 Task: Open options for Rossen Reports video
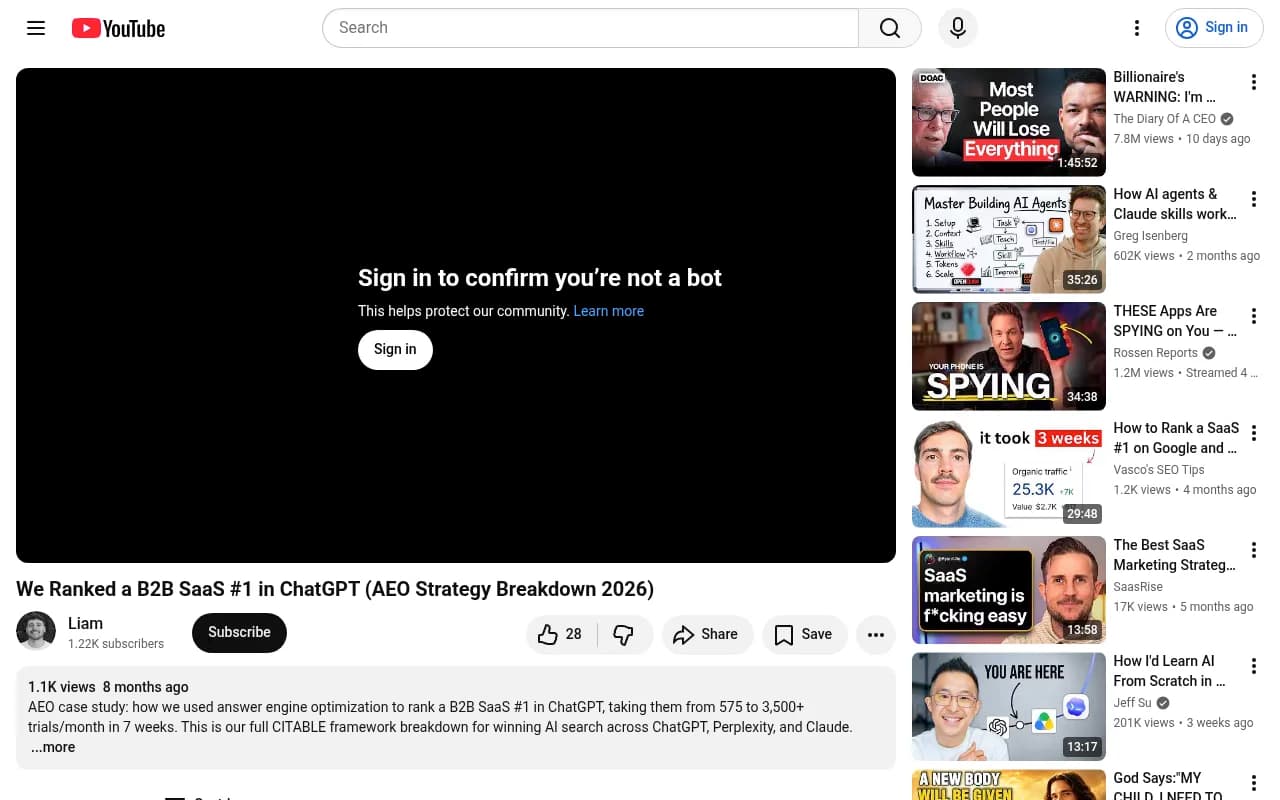coord(1253,317)
